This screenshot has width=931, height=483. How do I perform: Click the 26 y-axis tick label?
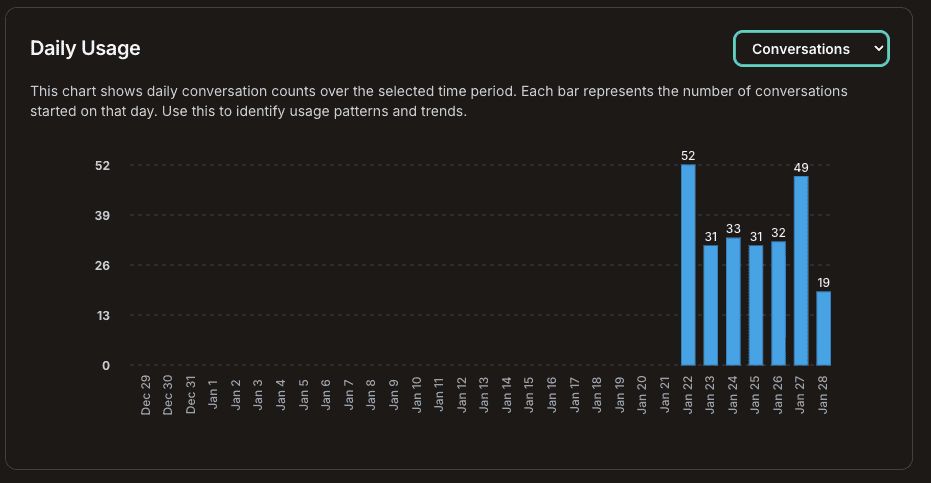coord(102,265)
